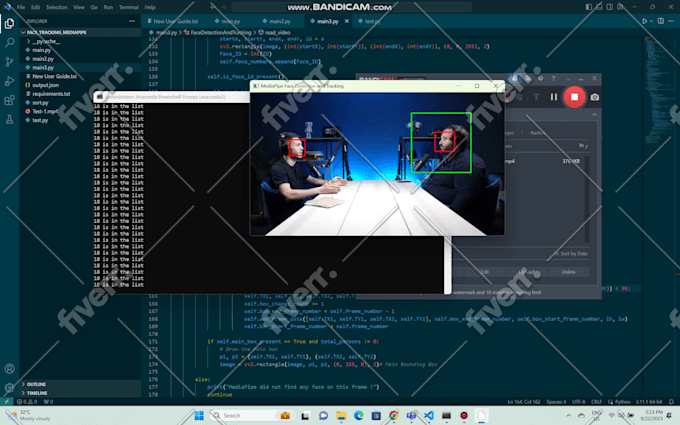Close the main3.py editor tab
680x425 pixels.
(x=347, y=21)
